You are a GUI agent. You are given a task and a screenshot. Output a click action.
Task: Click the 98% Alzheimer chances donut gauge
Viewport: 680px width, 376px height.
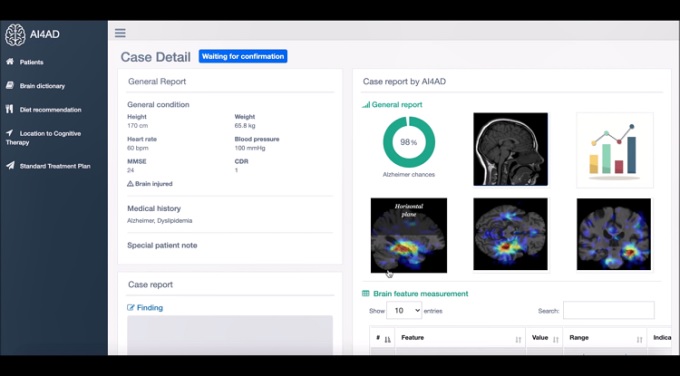(x=409, y=142)
